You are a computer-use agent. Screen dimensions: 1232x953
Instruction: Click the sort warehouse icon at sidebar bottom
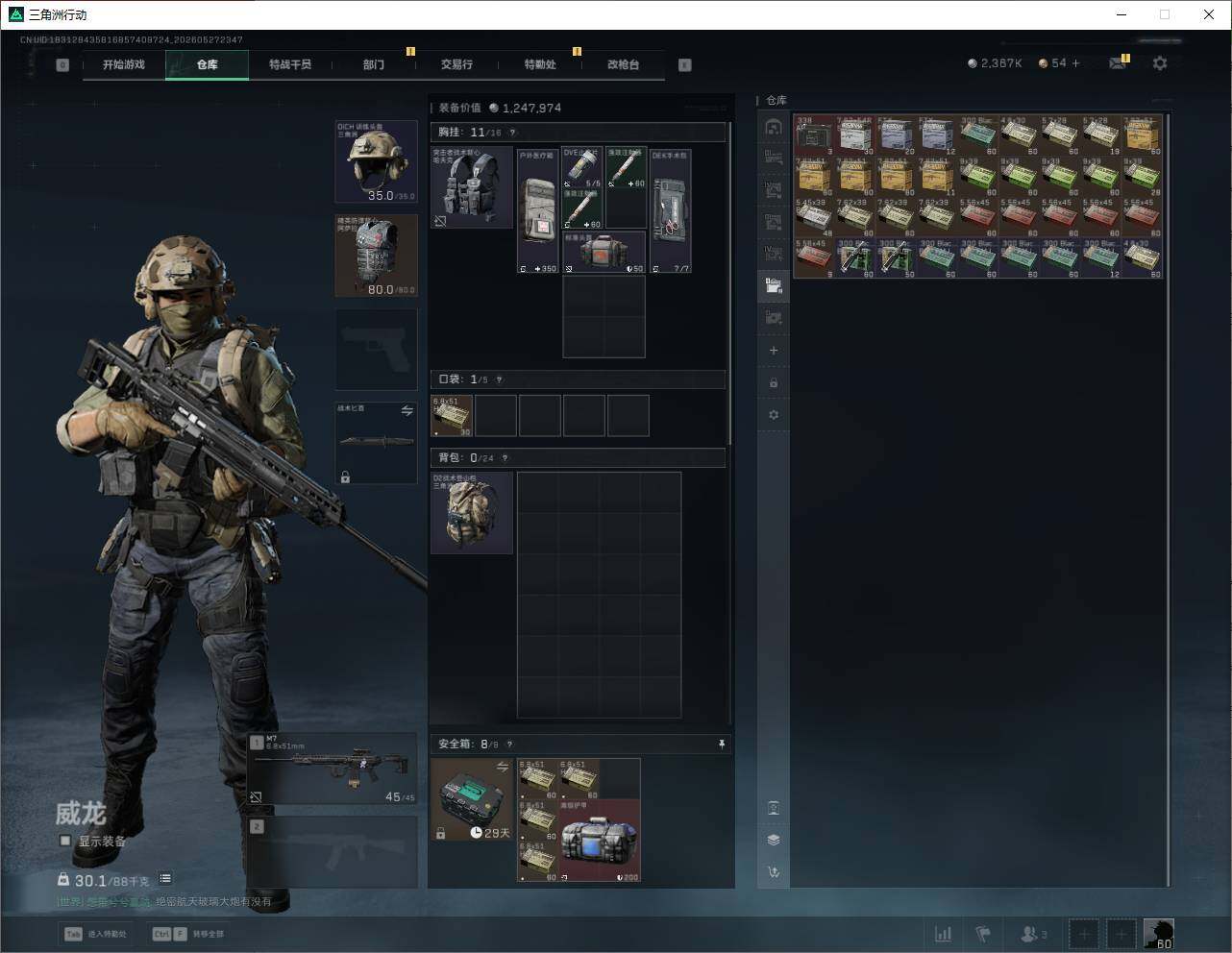pyautogui.click(x=774, y=872)
